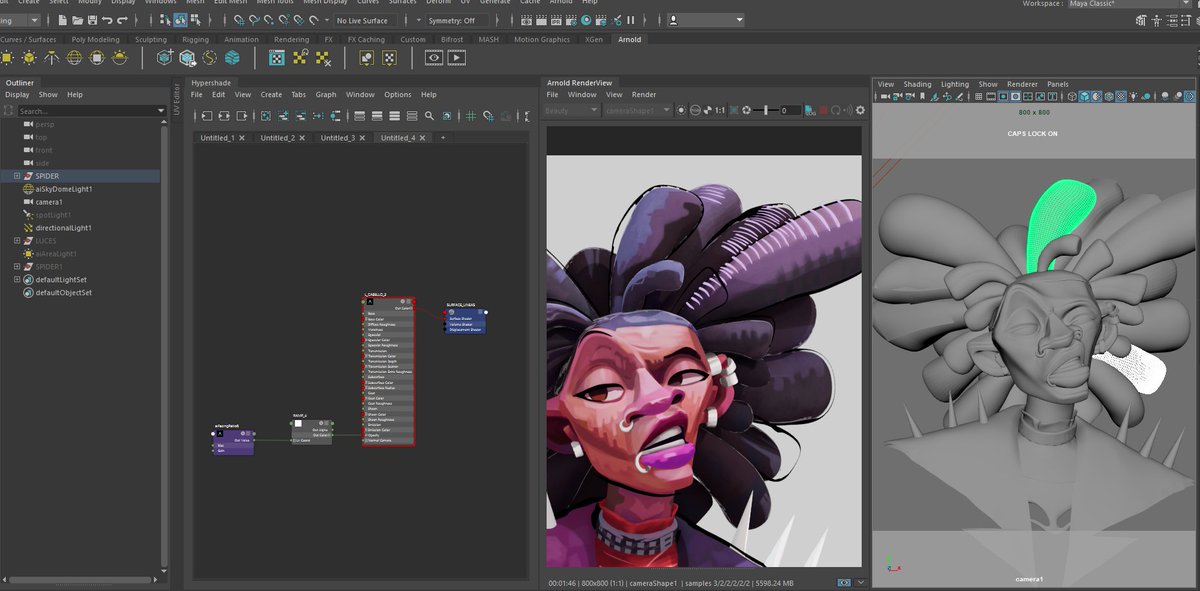Toggle the render pause icon in status line
This screenshot has width=1200, height=591.
631,19
